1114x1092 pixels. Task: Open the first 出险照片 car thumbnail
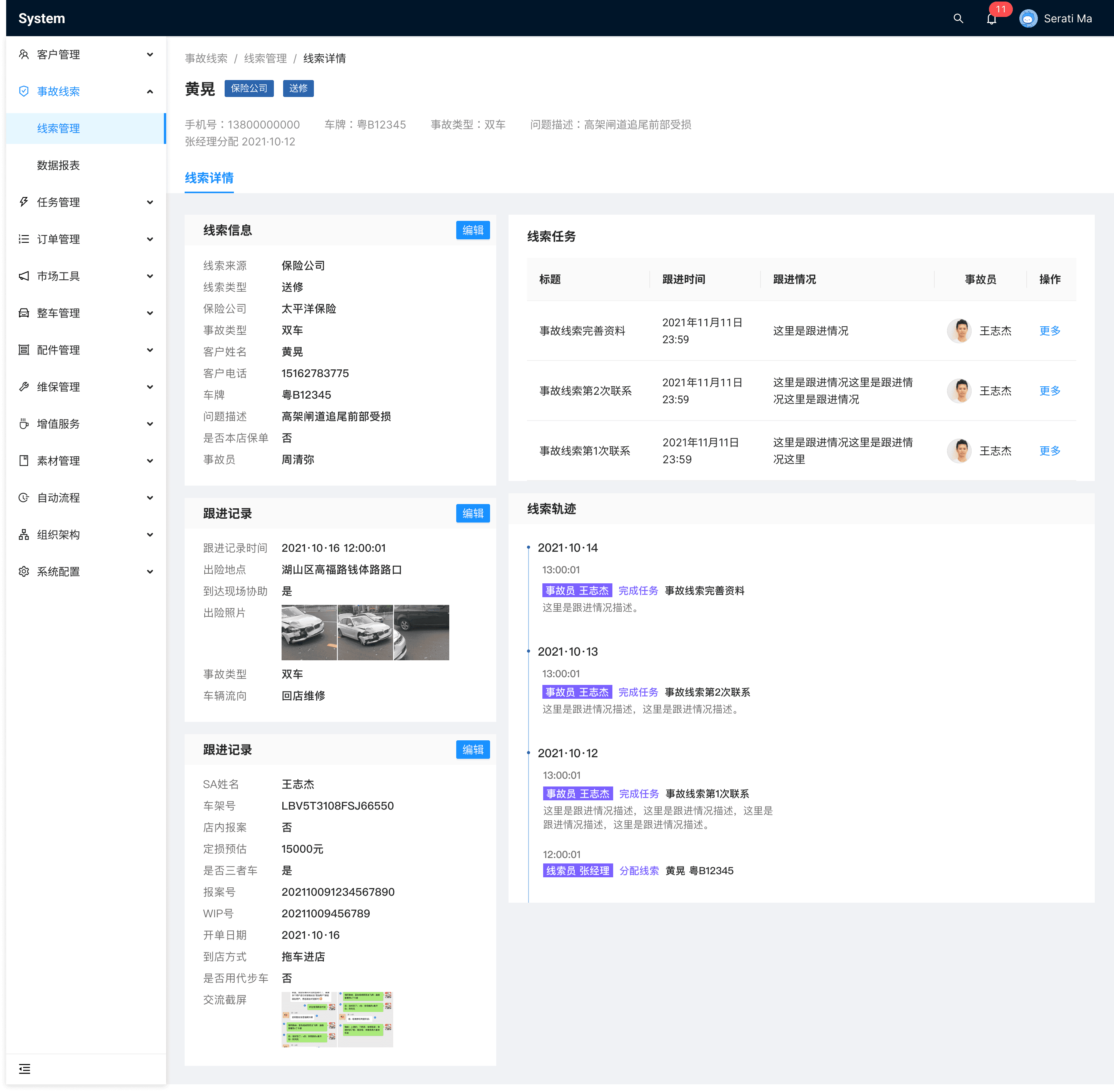(309, 632)
